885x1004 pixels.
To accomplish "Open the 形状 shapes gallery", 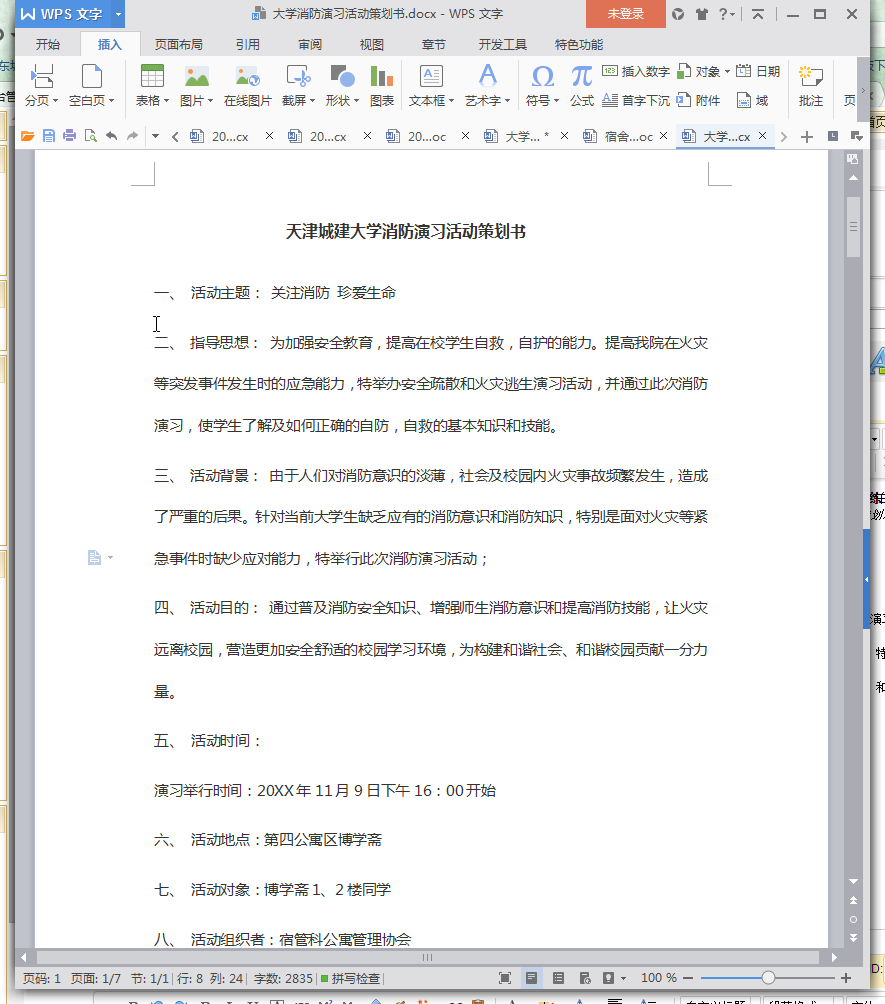I will (x=342, y=85).
